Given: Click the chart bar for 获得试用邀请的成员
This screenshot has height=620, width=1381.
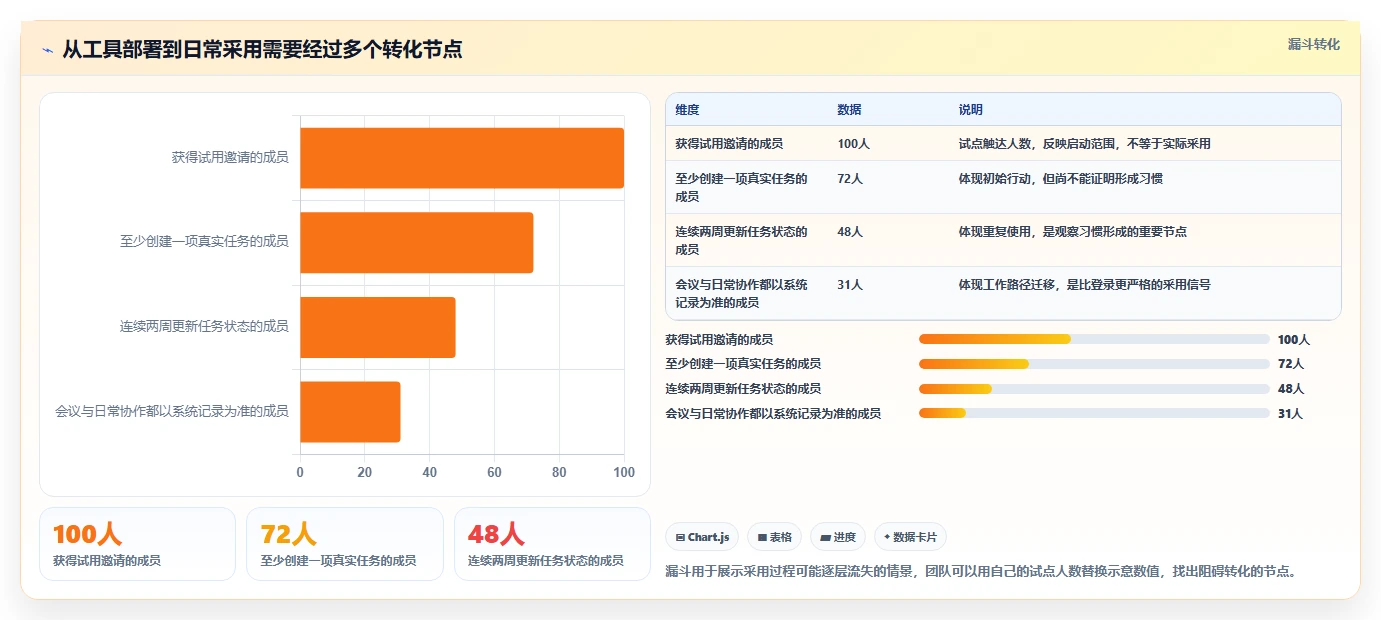Looking at the screenshot, I should coord(462,158).
